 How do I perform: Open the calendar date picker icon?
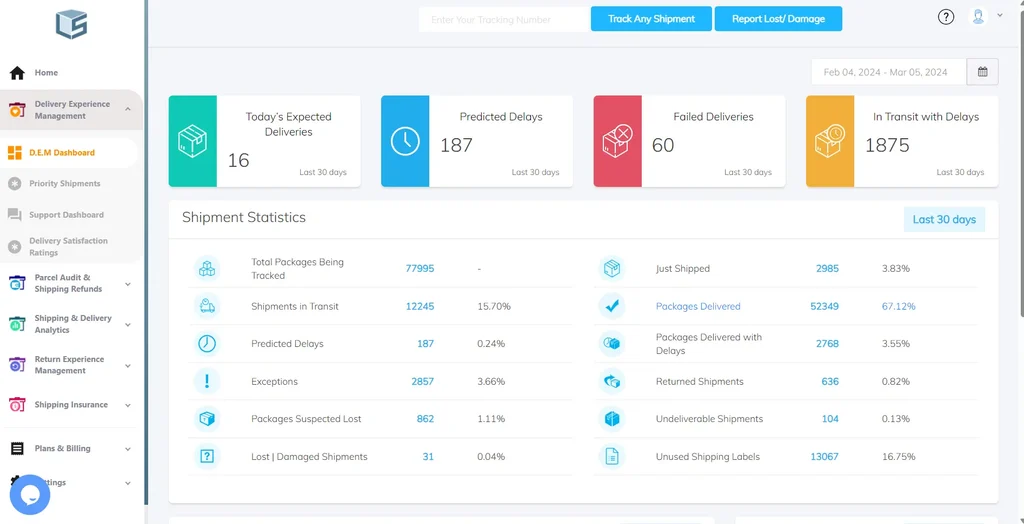point(982,72)
